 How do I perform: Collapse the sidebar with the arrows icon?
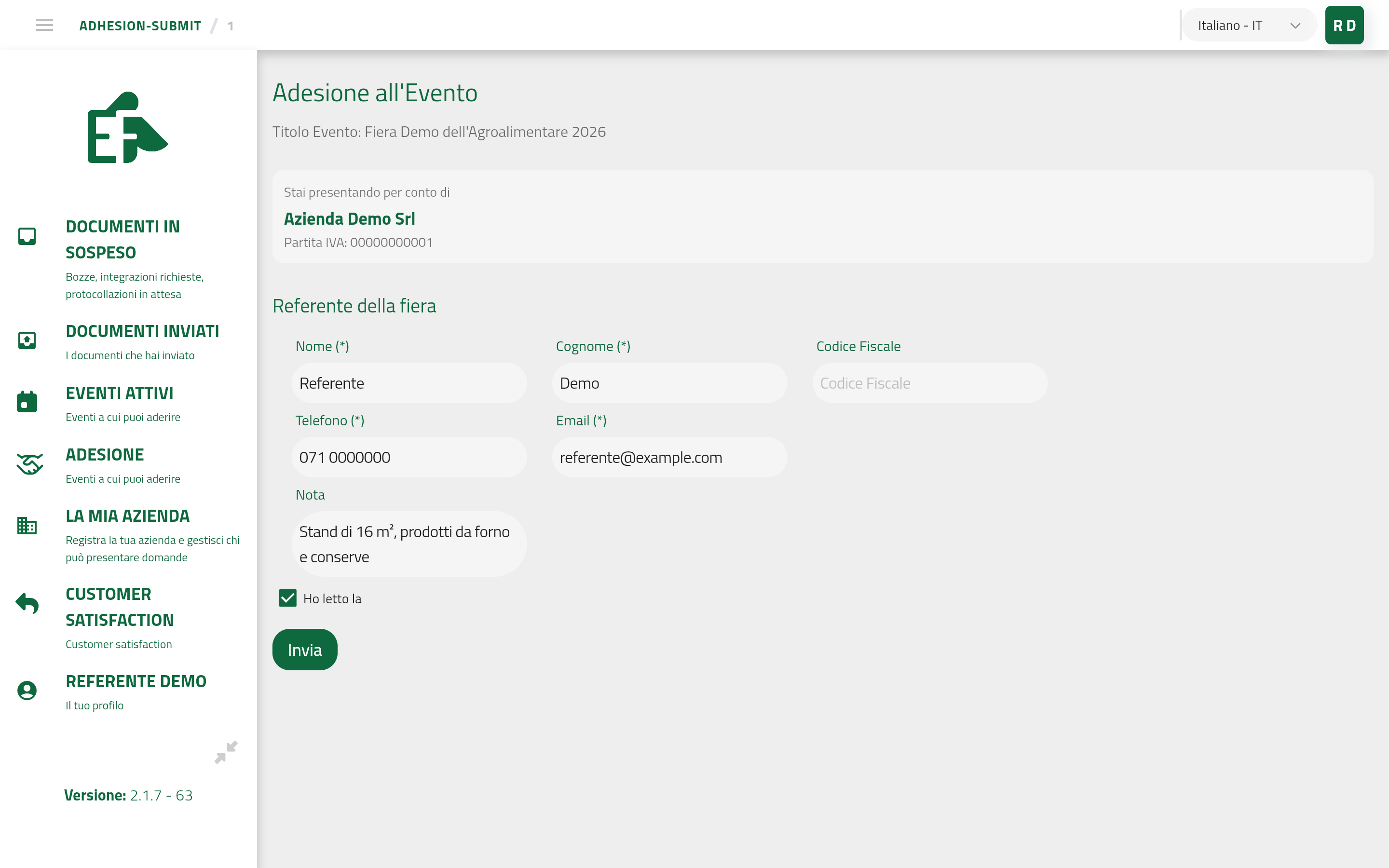pyautogui.click(x=226, y=752)
